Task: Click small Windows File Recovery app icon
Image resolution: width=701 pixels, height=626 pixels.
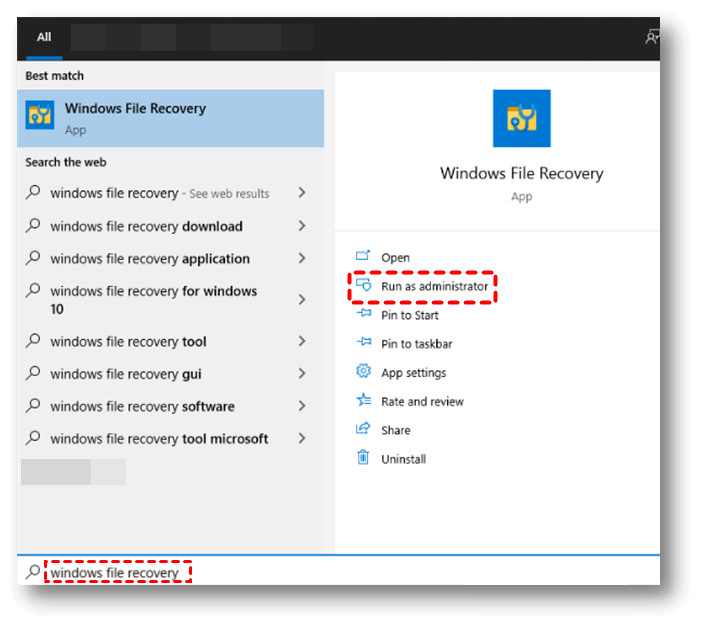Action: [40, 115]
